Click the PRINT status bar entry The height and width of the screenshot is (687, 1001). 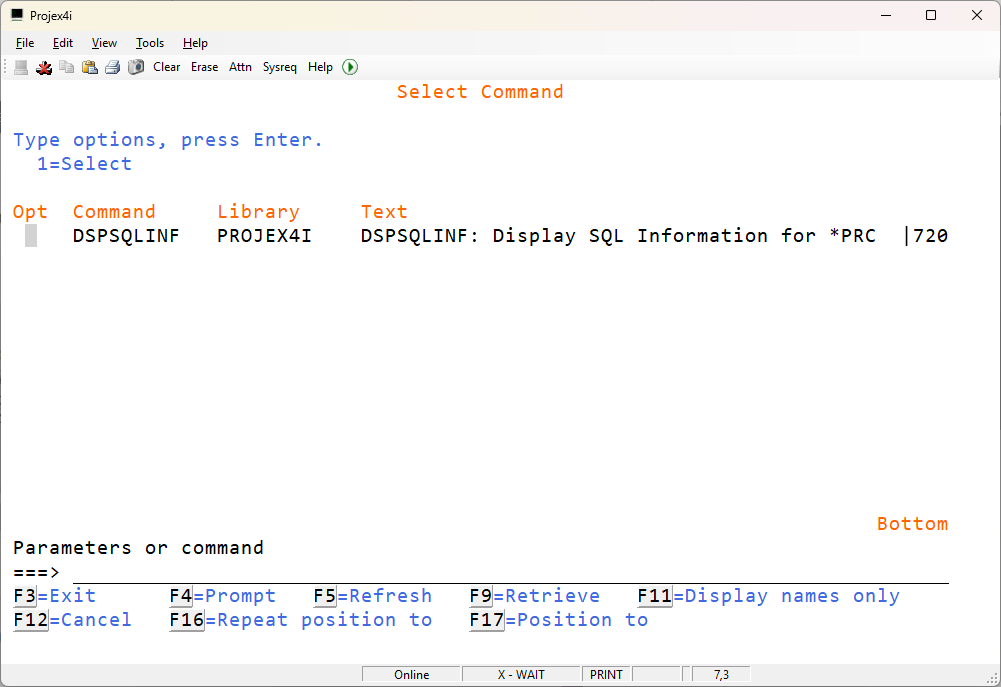pos(606,675)
